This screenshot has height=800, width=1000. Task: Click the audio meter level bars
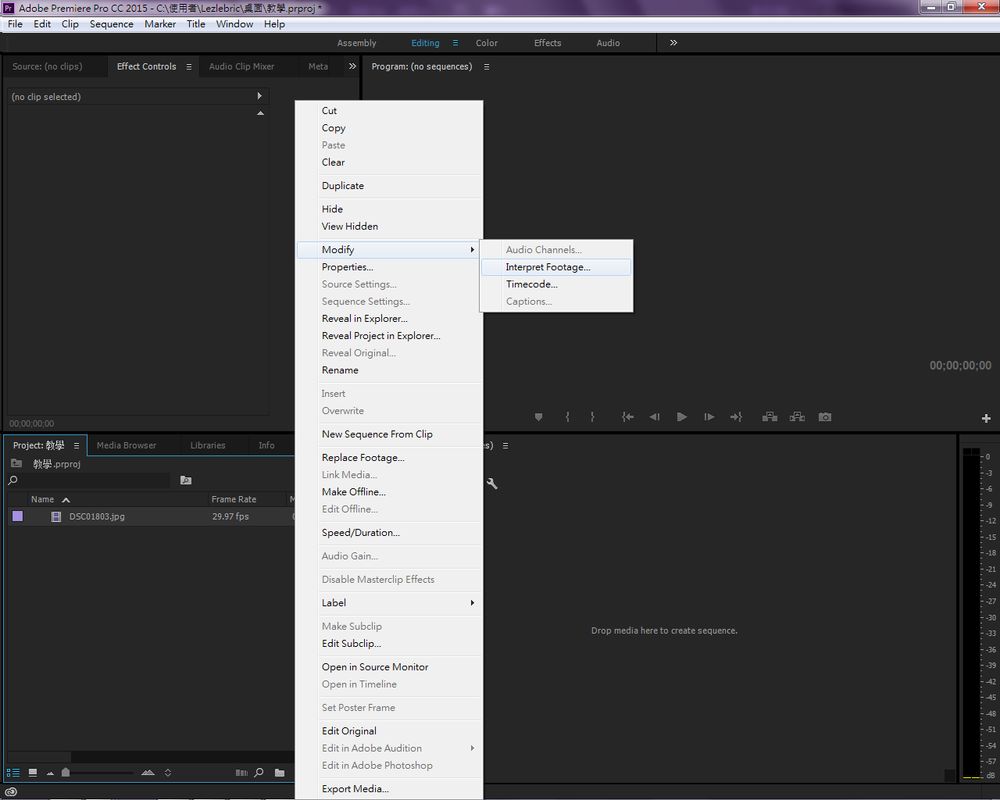pyautogui.click(x=971, y=612)
